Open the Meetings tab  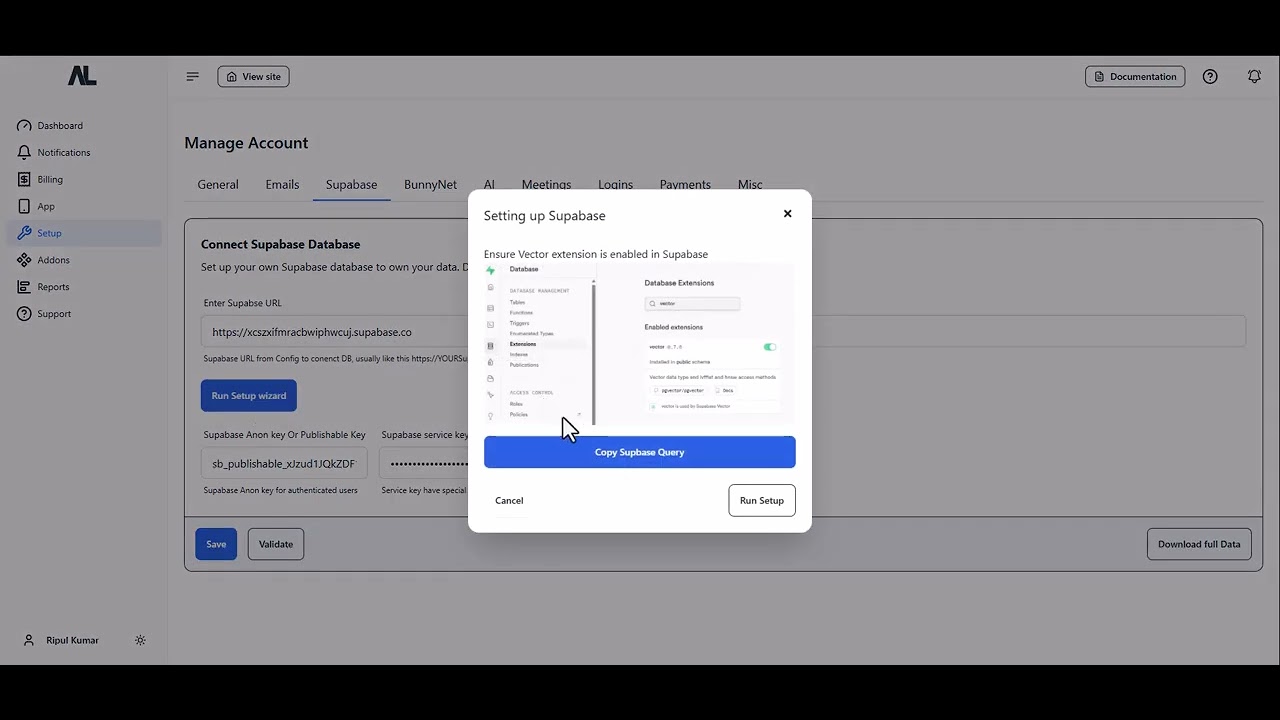click(x=546, y=184)
